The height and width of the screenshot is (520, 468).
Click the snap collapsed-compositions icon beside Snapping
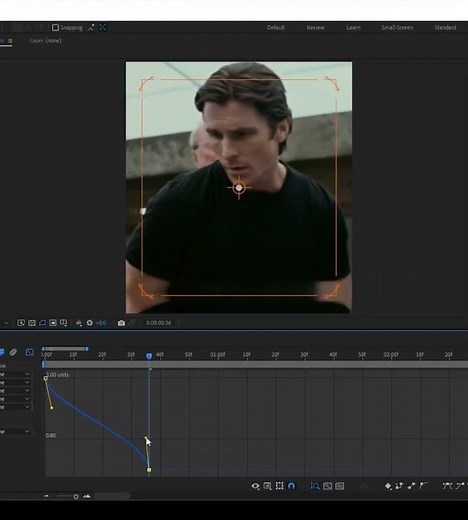pyautogui.click(x=91, y=28)
